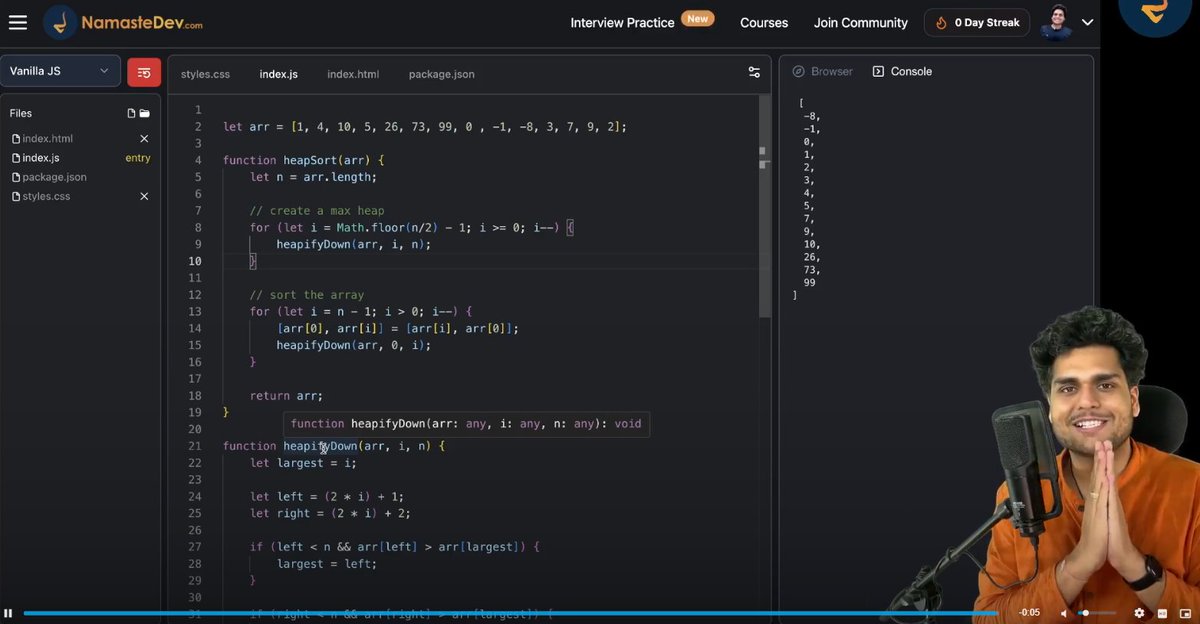Create a new folder in Files panel
The height and width of the screenshot is (624, 1200).
click(144, 113)
